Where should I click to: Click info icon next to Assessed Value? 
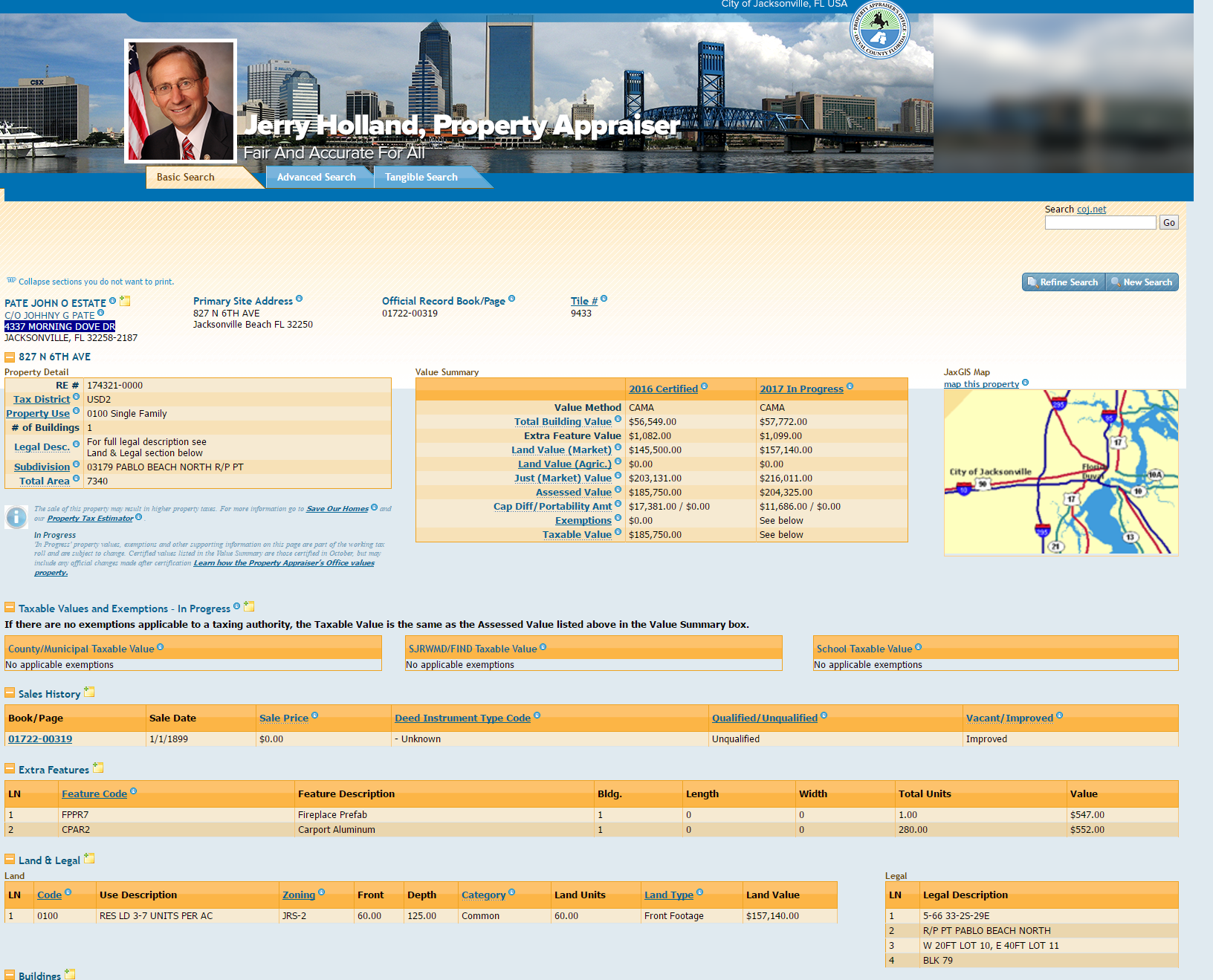[x=618, y=490]
